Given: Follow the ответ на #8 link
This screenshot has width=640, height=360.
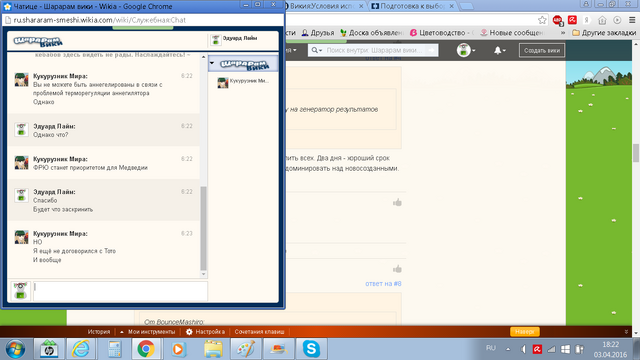Looking at the screenshot, I should pos(383,283).
